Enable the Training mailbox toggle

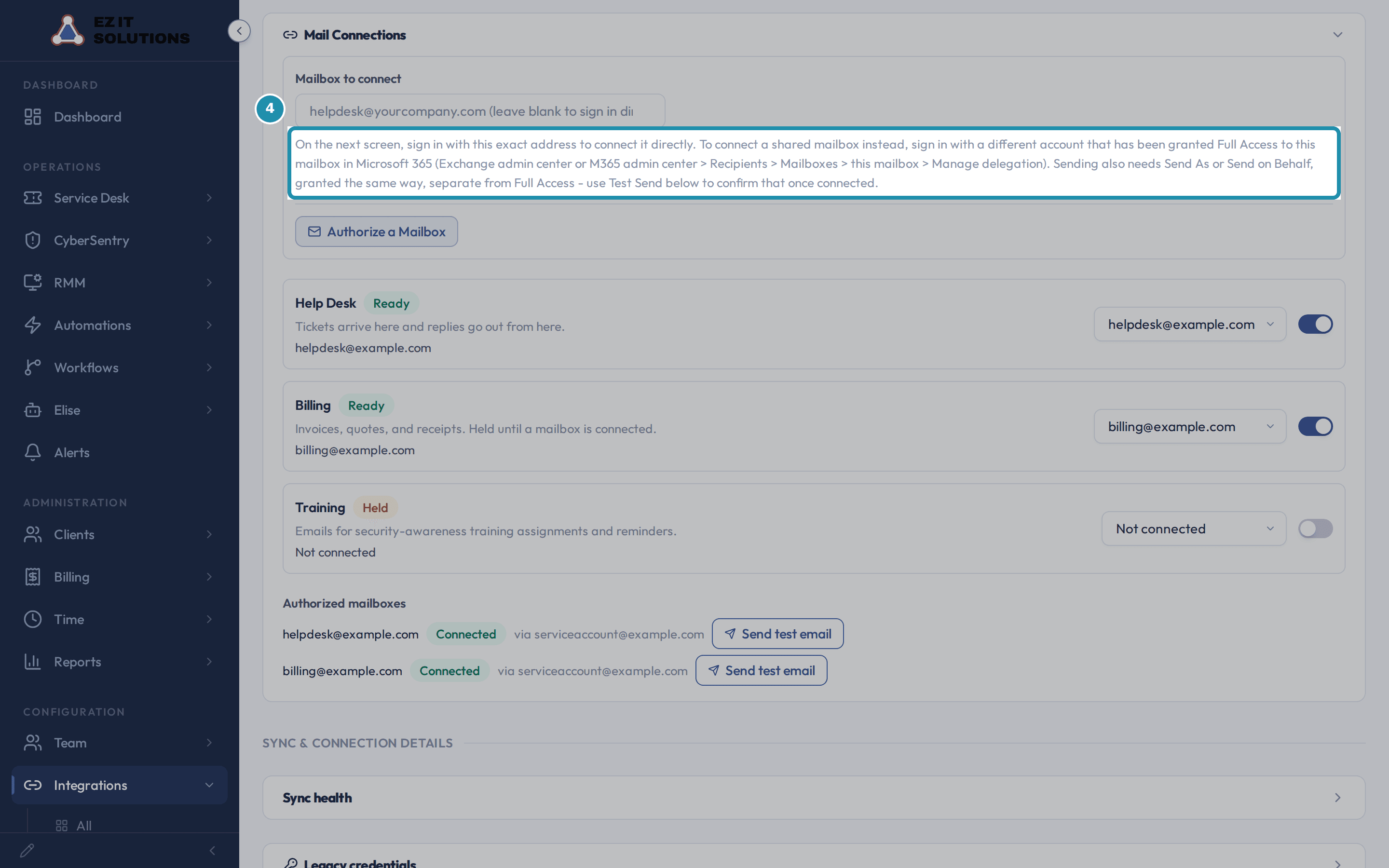1315,529
